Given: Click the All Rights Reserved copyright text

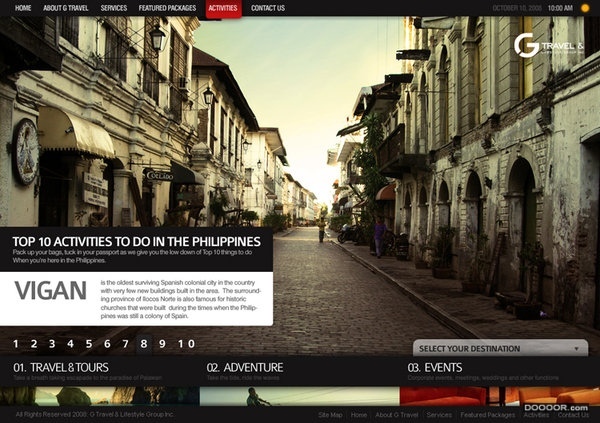Looking at the screenshot, I should pos(95,414).
